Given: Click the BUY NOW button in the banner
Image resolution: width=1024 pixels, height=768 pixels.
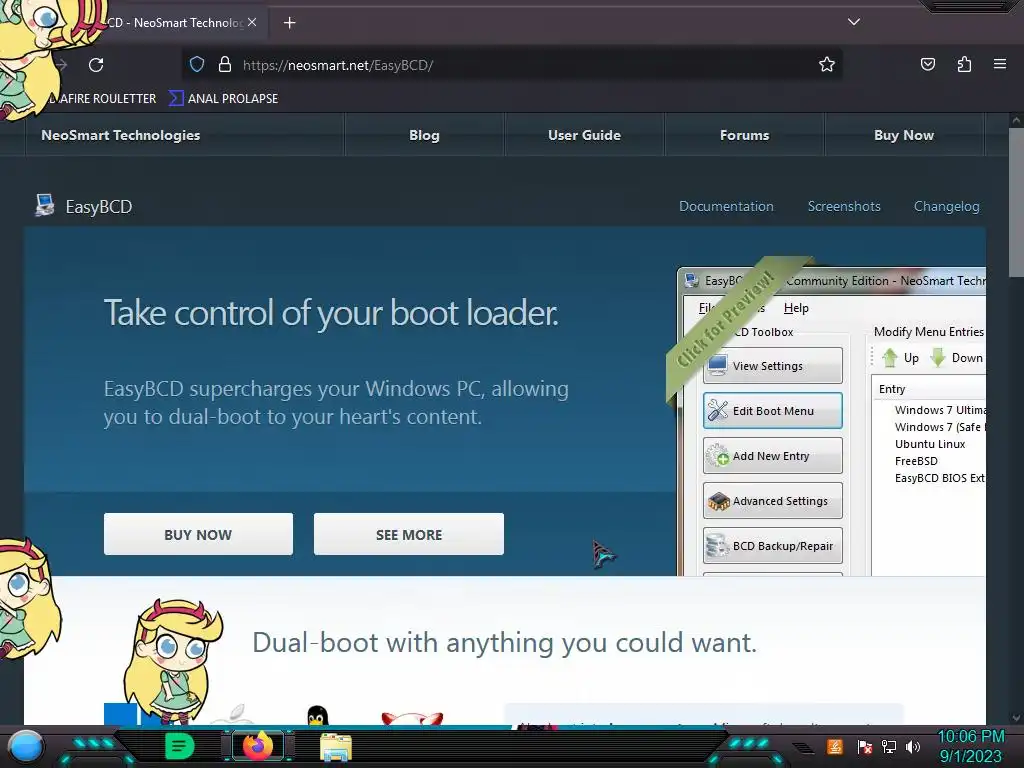Looking at the screenshot, I should click(198, 534).
